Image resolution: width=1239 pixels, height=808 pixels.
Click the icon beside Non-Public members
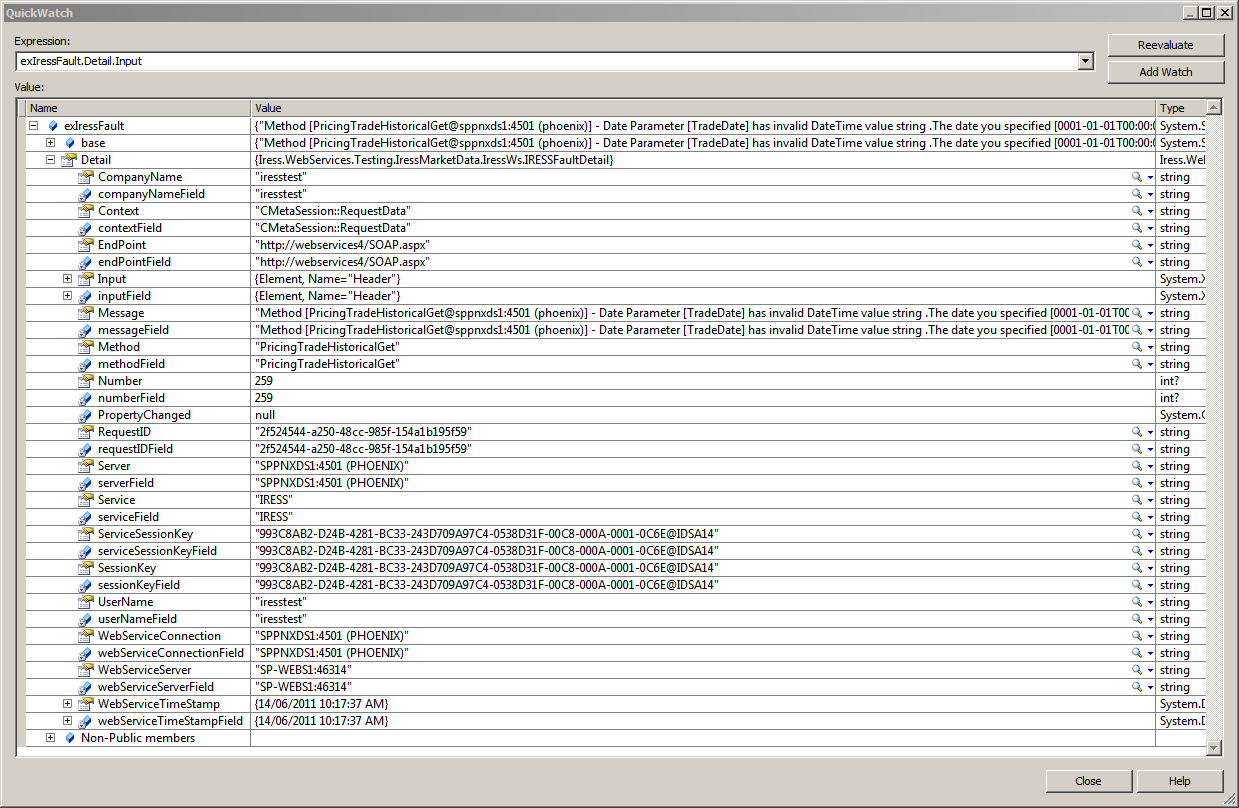click(x=69, y=738)
